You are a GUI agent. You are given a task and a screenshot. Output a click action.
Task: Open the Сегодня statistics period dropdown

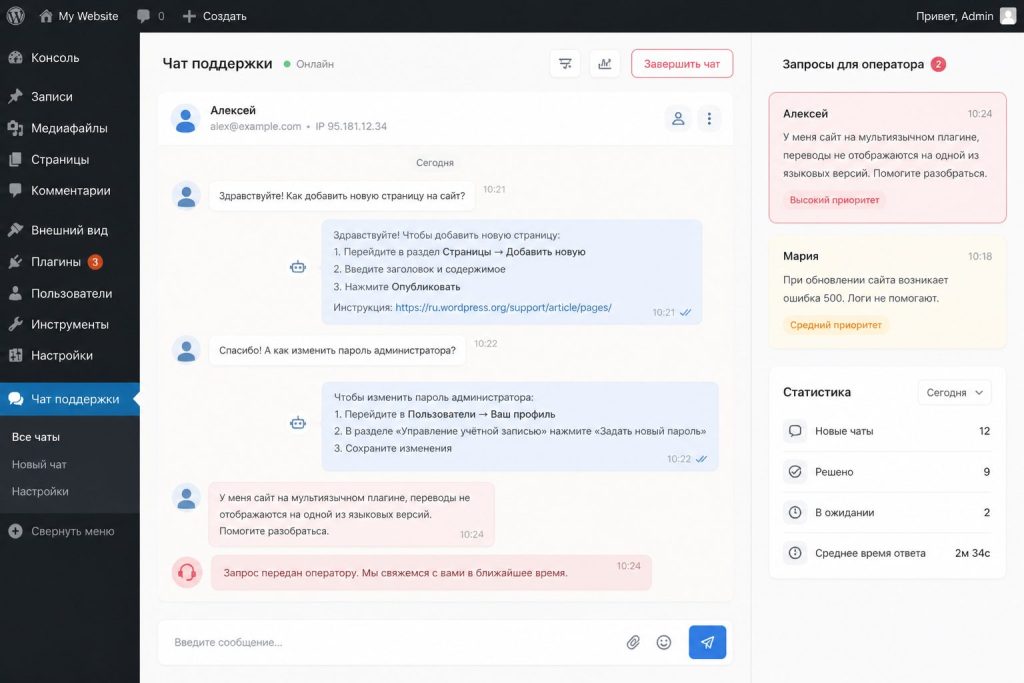[954, 392]
